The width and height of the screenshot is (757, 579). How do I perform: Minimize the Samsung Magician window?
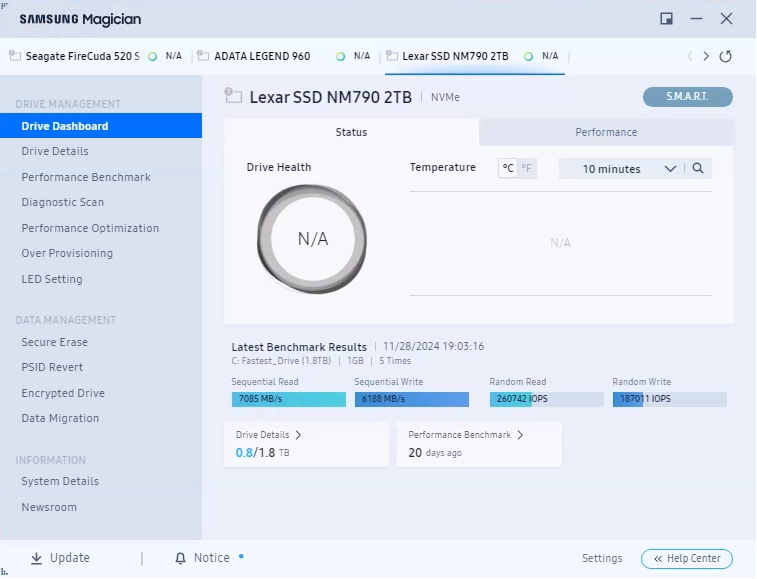click(696, 19)
